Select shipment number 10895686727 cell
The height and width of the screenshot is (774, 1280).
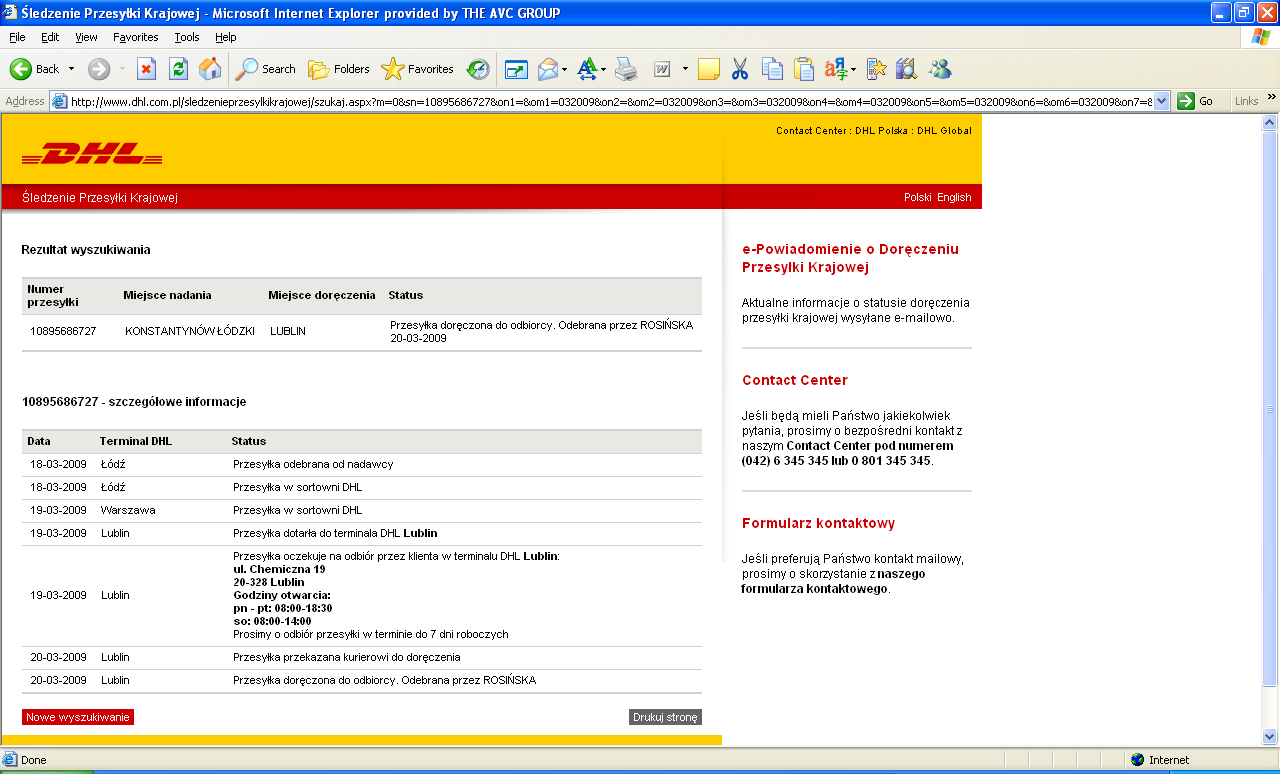point(63,331)
